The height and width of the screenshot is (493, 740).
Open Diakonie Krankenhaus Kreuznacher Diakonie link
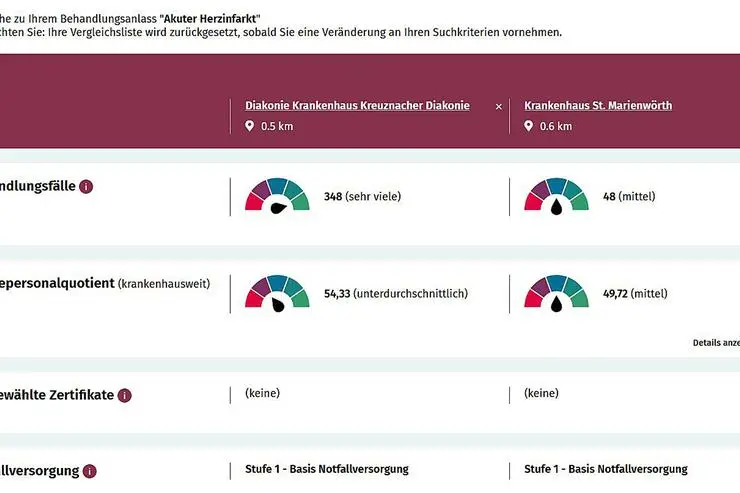click(x=357, y=106)
